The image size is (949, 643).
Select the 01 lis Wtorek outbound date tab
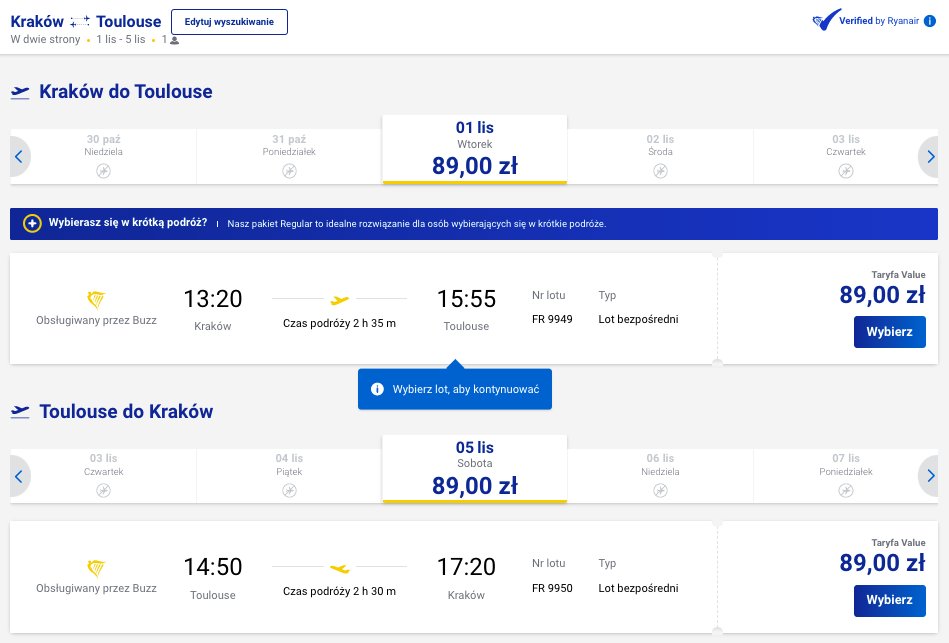[x=474, y=149]
